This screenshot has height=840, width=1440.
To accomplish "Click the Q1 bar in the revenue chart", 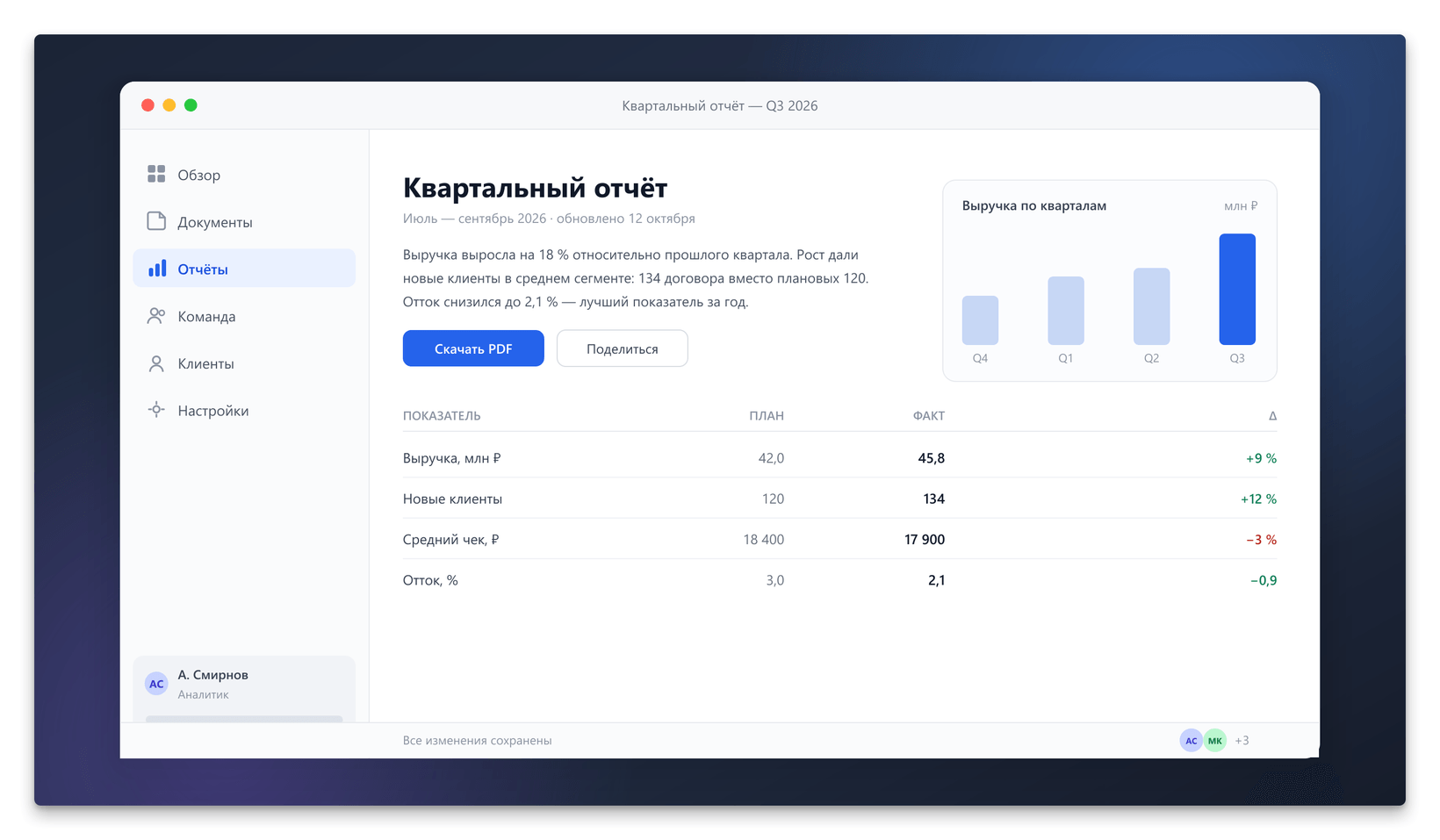I will point(1066,311).
